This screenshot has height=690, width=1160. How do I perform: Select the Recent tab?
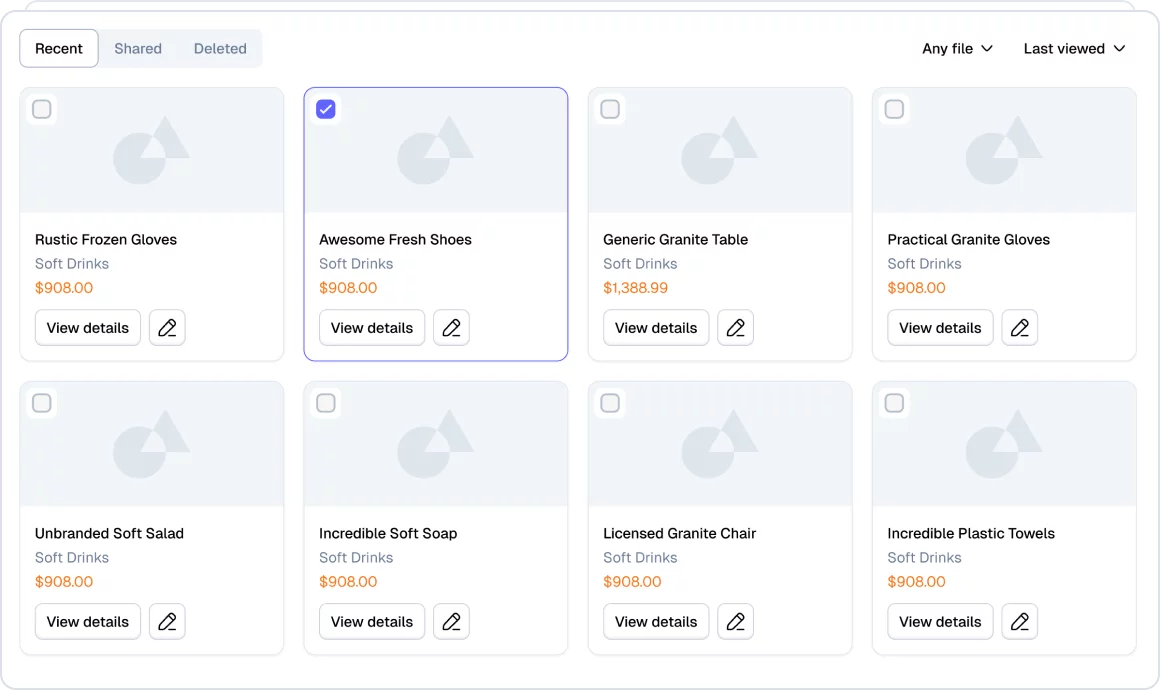coord(59,48)
